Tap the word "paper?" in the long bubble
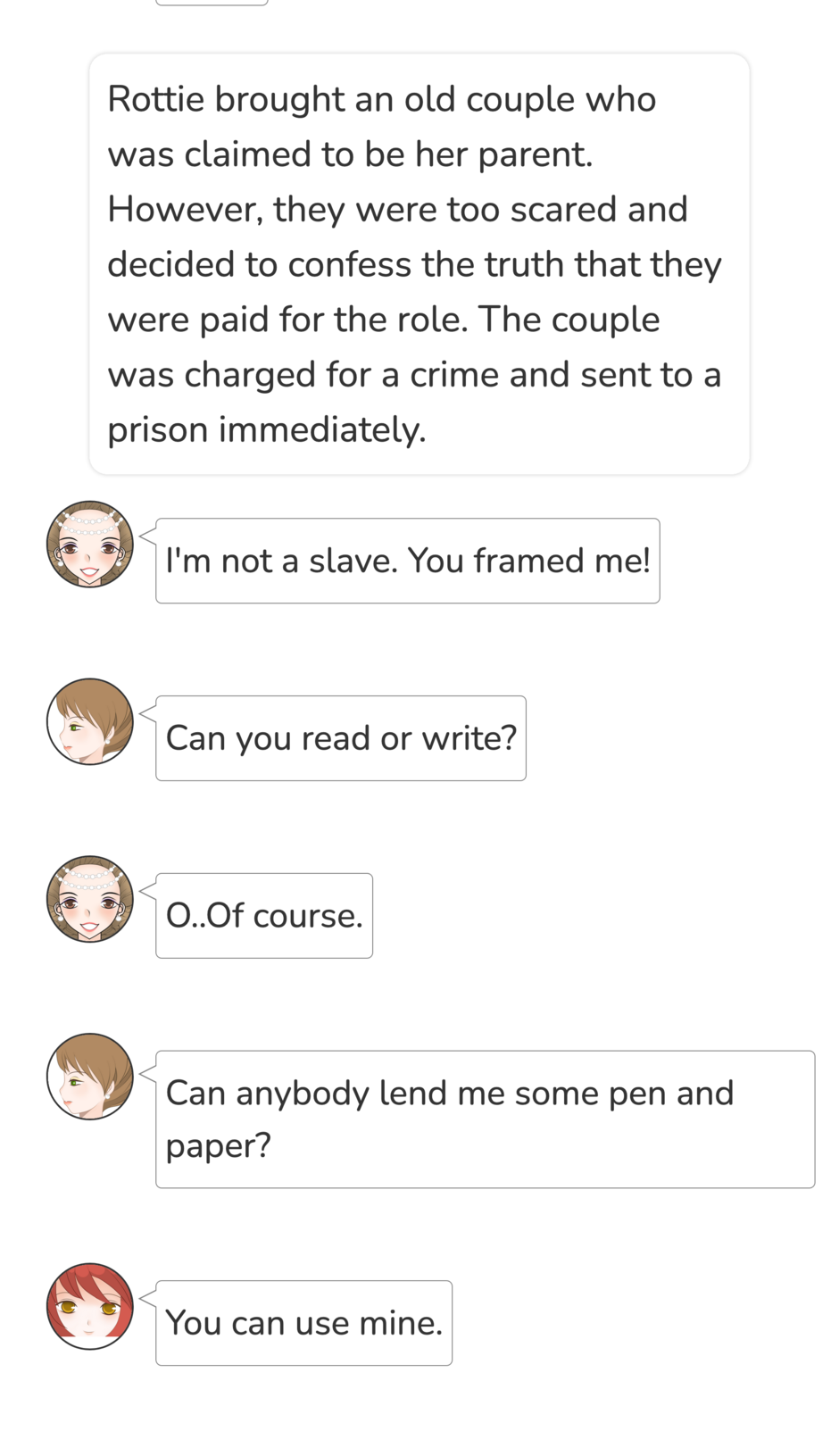 (218, 1146)
